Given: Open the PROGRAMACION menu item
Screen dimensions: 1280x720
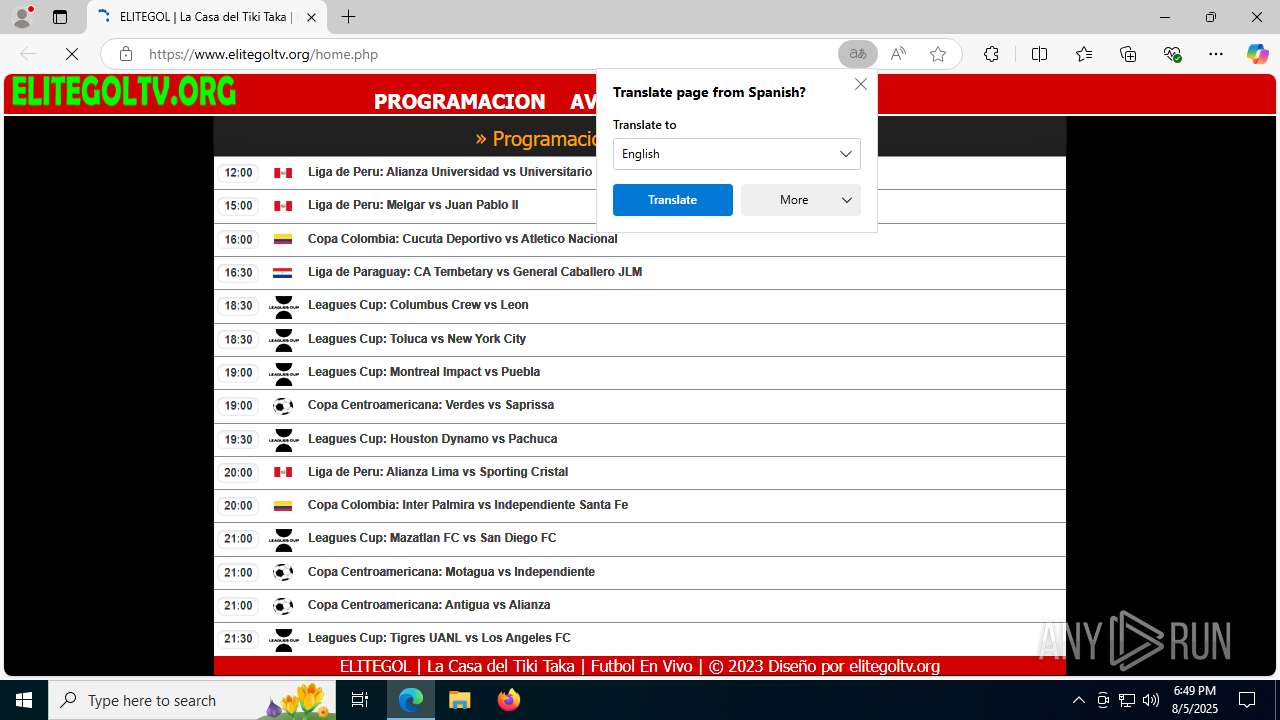Looking at the screenshot, I should coord(460,101).
